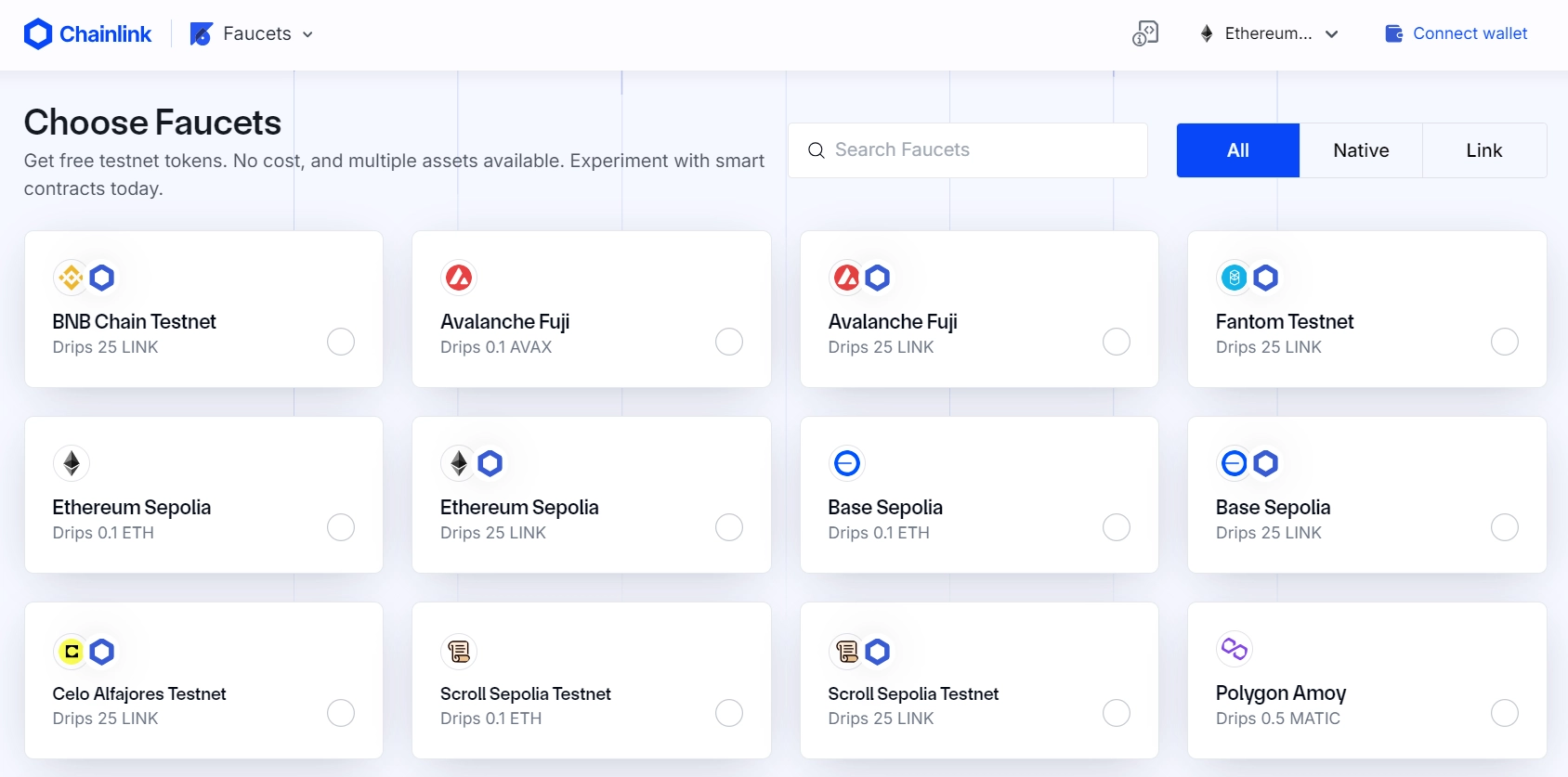1568x777 pixels.
Task: Switch to the Native filter tab
Action: tap(1360, 149)
